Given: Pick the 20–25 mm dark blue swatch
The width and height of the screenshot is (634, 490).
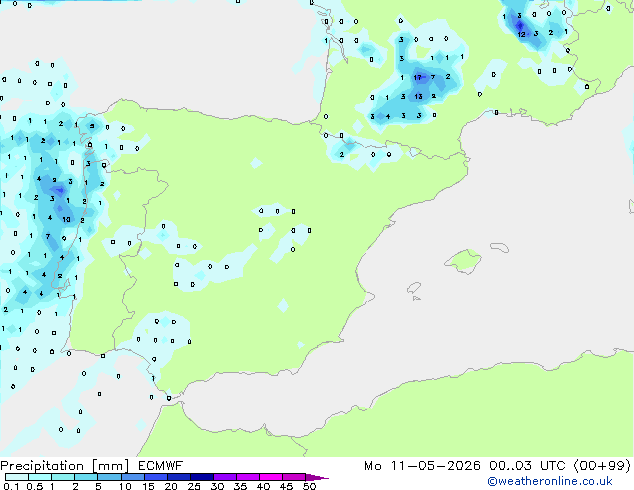Looking at the screenshot, I should (179, 477).
